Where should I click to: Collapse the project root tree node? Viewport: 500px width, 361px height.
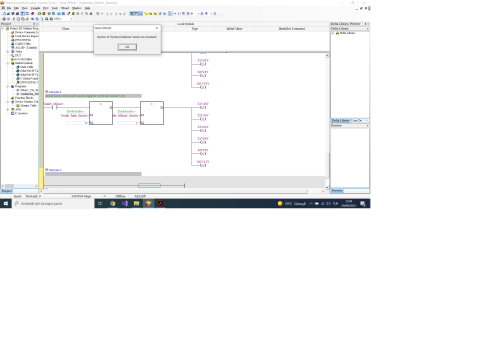[x=3, y=29]
